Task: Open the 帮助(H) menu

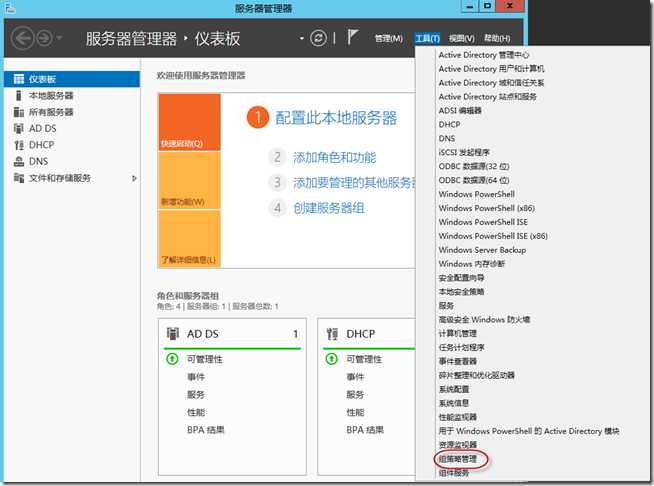Action: [x=497, y=38]
